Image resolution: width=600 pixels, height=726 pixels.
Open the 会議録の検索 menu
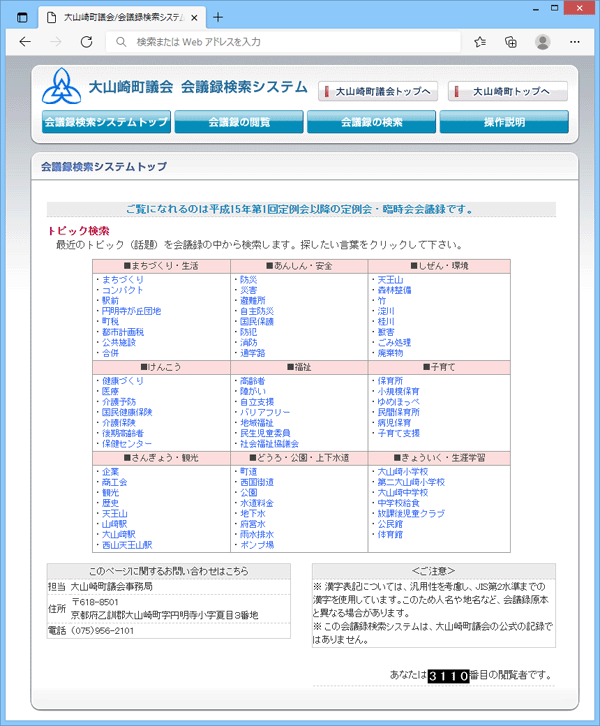371,122
